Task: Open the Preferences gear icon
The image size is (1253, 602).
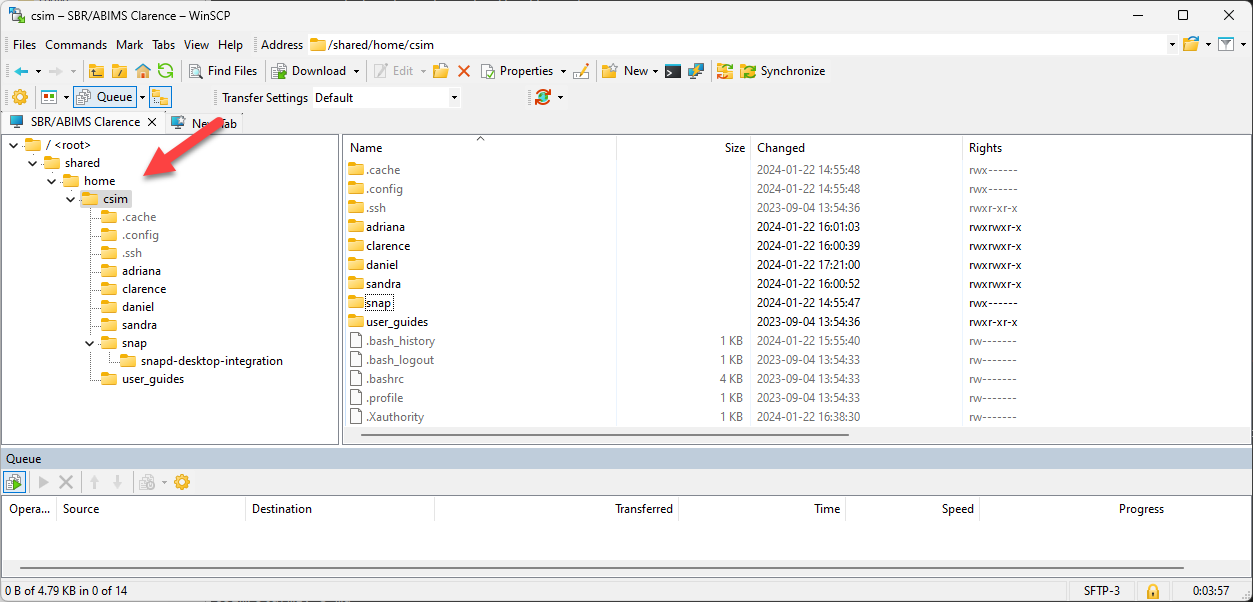Action: click(19, 97)
